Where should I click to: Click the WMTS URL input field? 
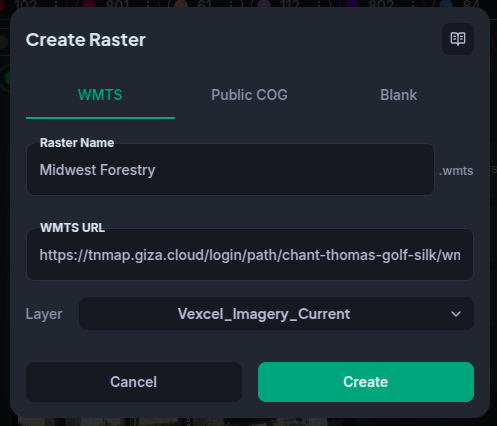point(250,255)
